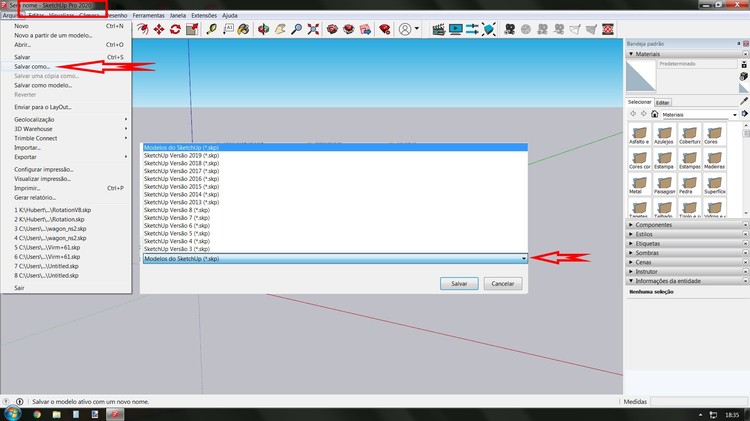The height and width of the screenshot is (421, 750).
Task: Click the red film-frame icon at toolbar end
Action: tap(608, 30)
